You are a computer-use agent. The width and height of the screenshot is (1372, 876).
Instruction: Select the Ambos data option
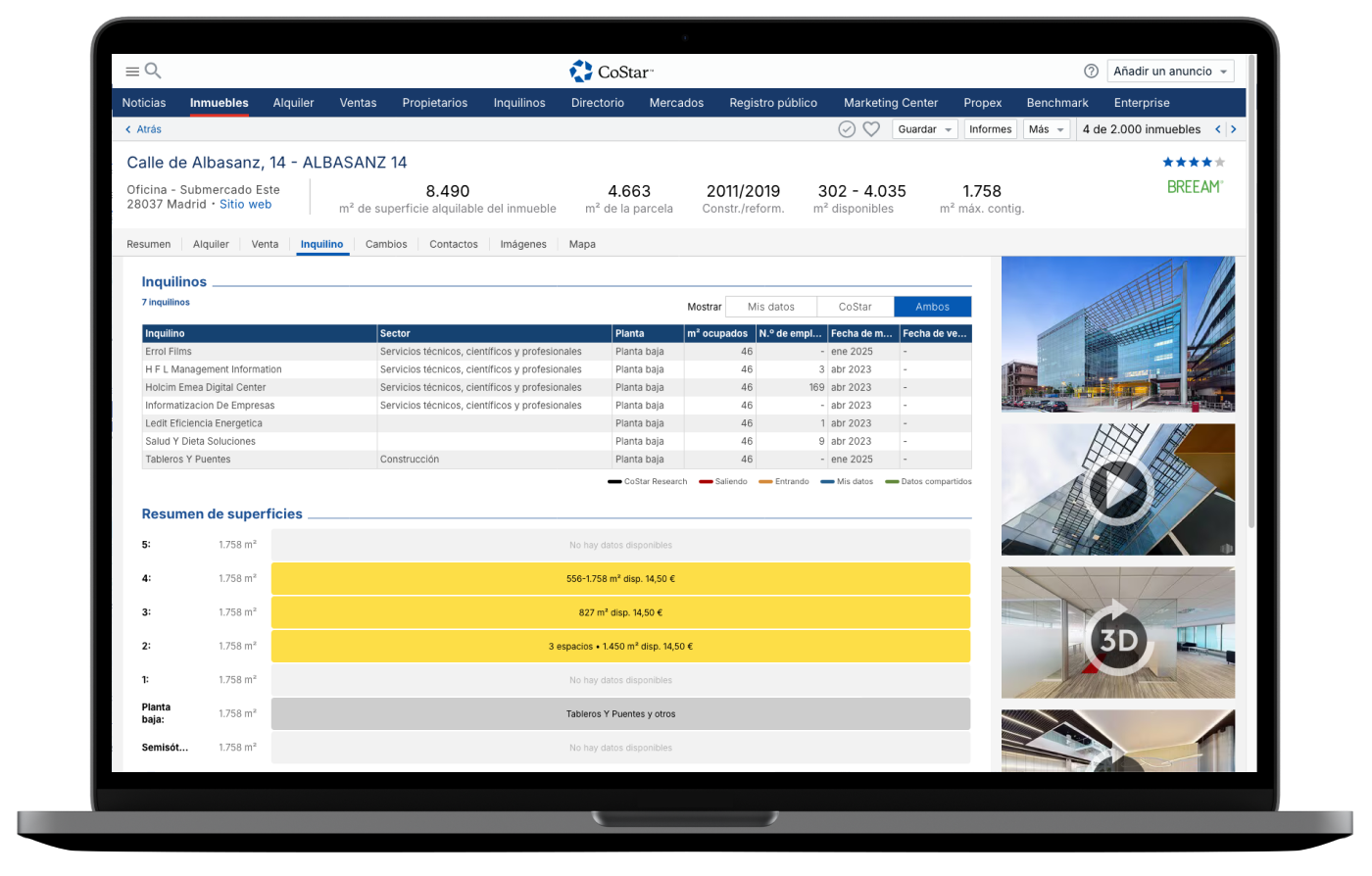coord(932,307)
